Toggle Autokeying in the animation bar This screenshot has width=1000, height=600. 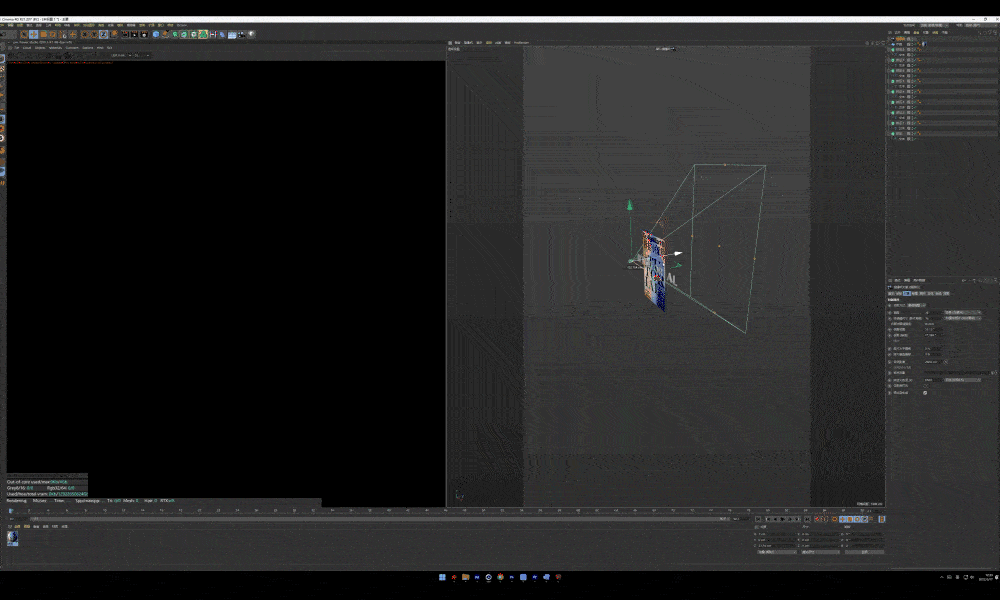pyautogui.click(x=823, y=519)
